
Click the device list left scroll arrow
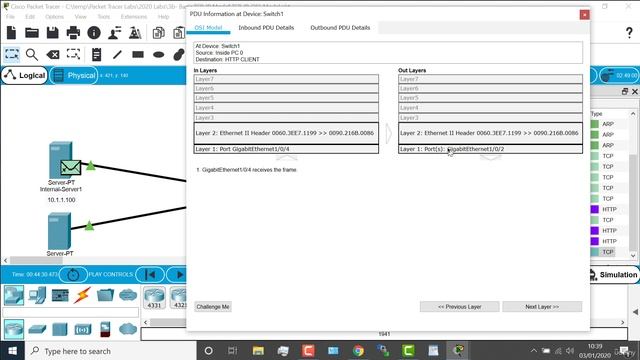[146, 322]
